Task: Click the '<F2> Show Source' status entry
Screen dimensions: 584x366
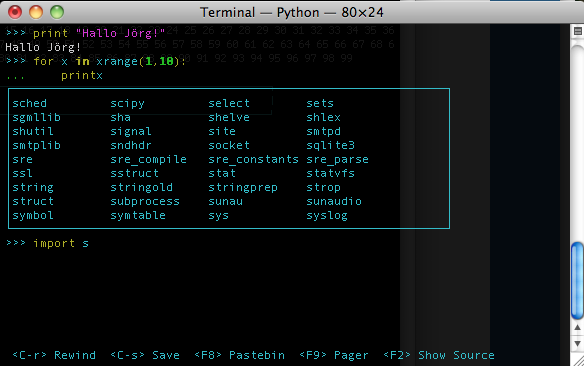Action: (x=439, y=355)
